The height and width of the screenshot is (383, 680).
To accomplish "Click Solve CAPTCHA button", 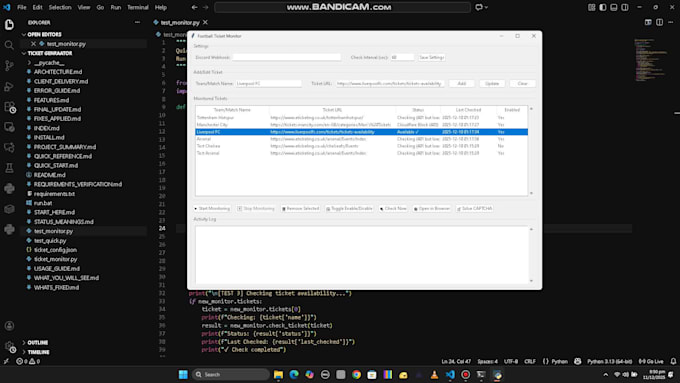I will coord(474,209).
